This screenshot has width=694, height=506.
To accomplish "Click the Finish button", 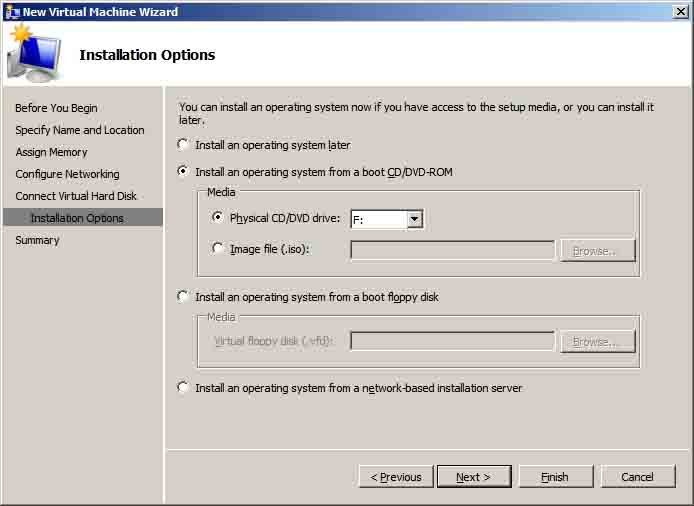I will [x=556, y=477].
